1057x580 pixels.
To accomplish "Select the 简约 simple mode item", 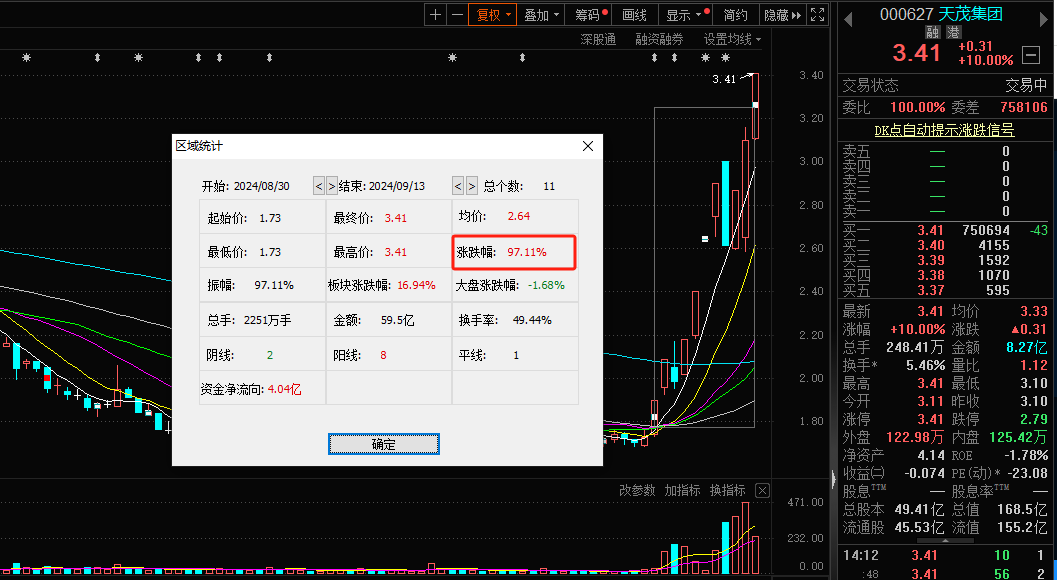I will coord(735,15).
